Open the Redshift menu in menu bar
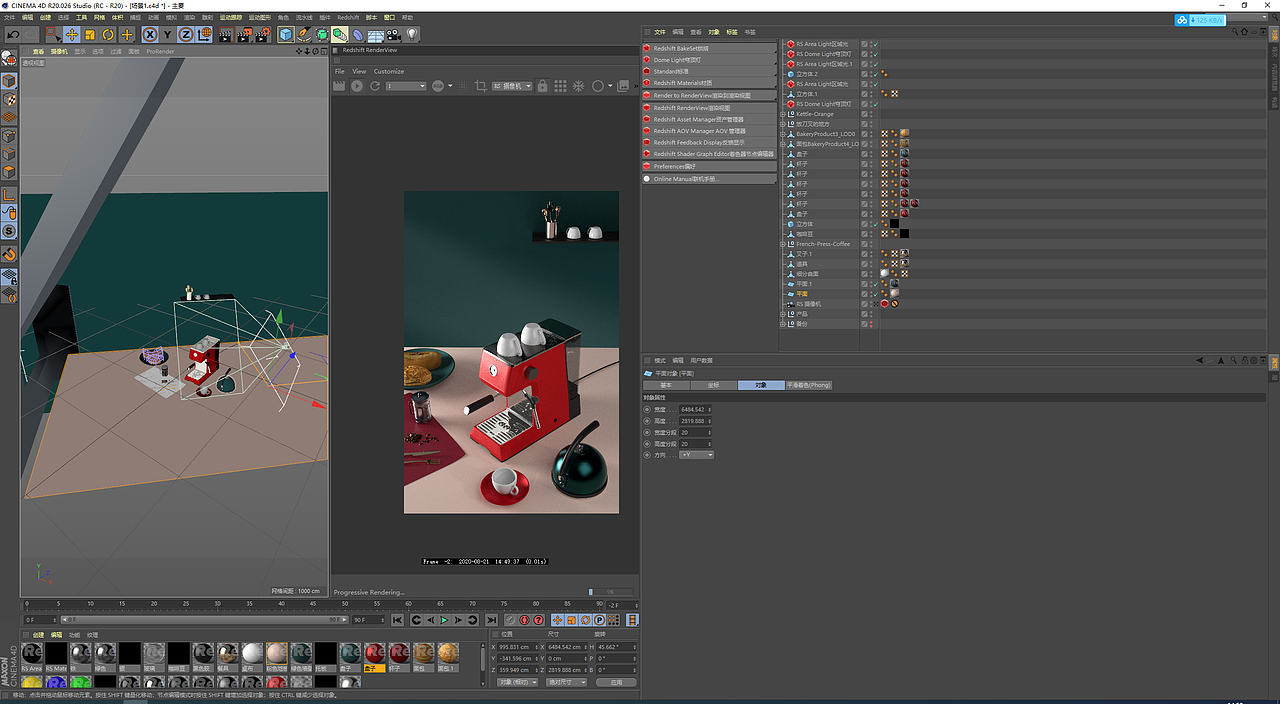The height and width of the screenshot is (704, 1280). tap(348, 17)
